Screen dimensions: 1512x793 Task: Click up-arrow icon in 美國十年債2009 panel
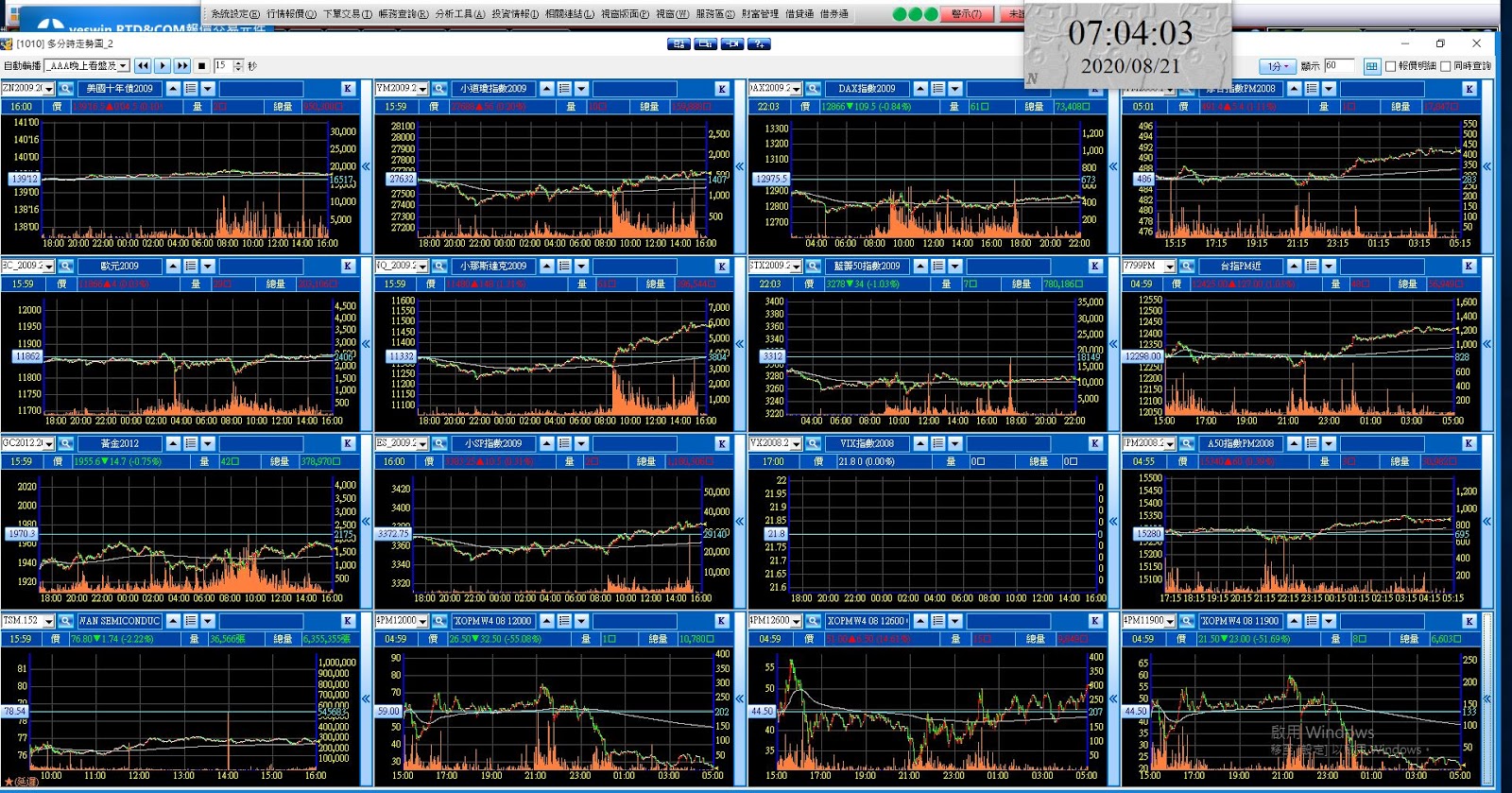point(173,89)
